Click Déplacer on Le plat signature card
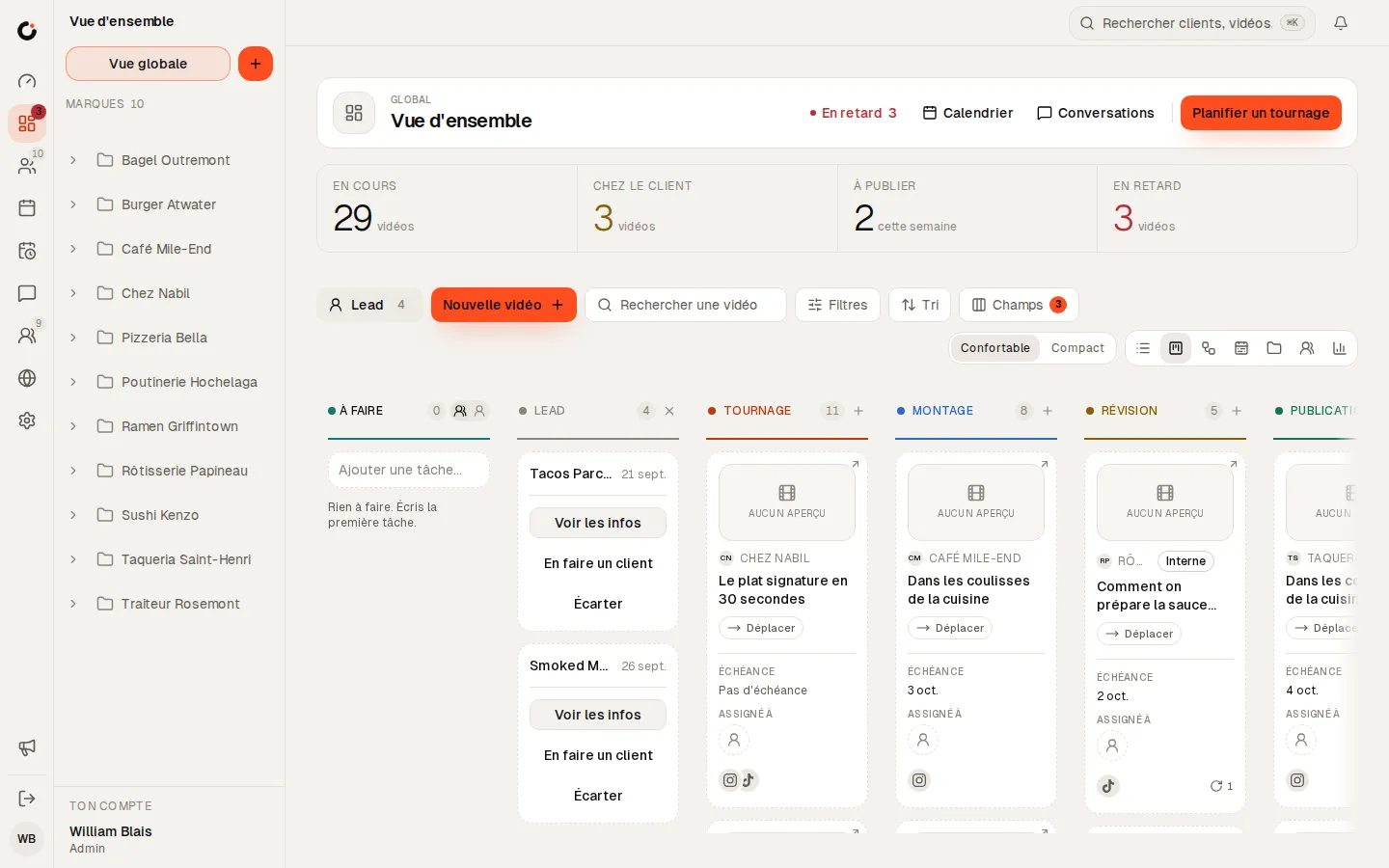 pyautogui.click(x=761, y=628)
